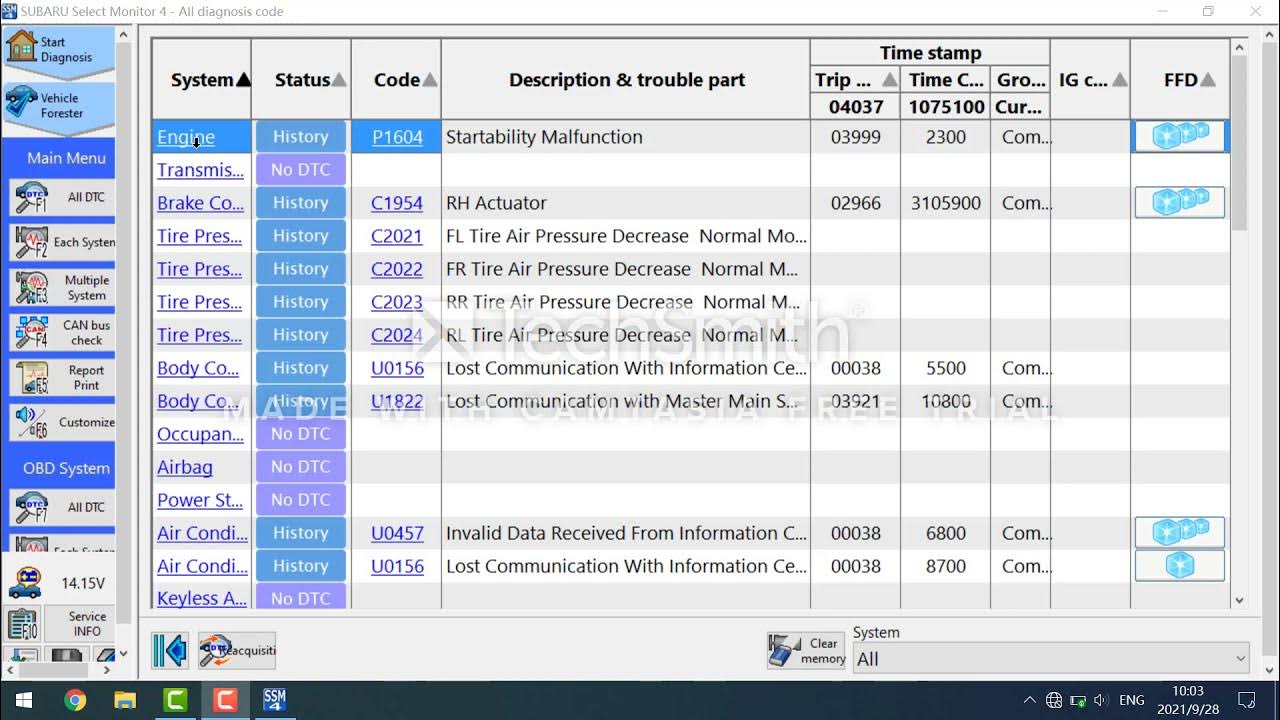Open the Engine system link

coord(186,137)
